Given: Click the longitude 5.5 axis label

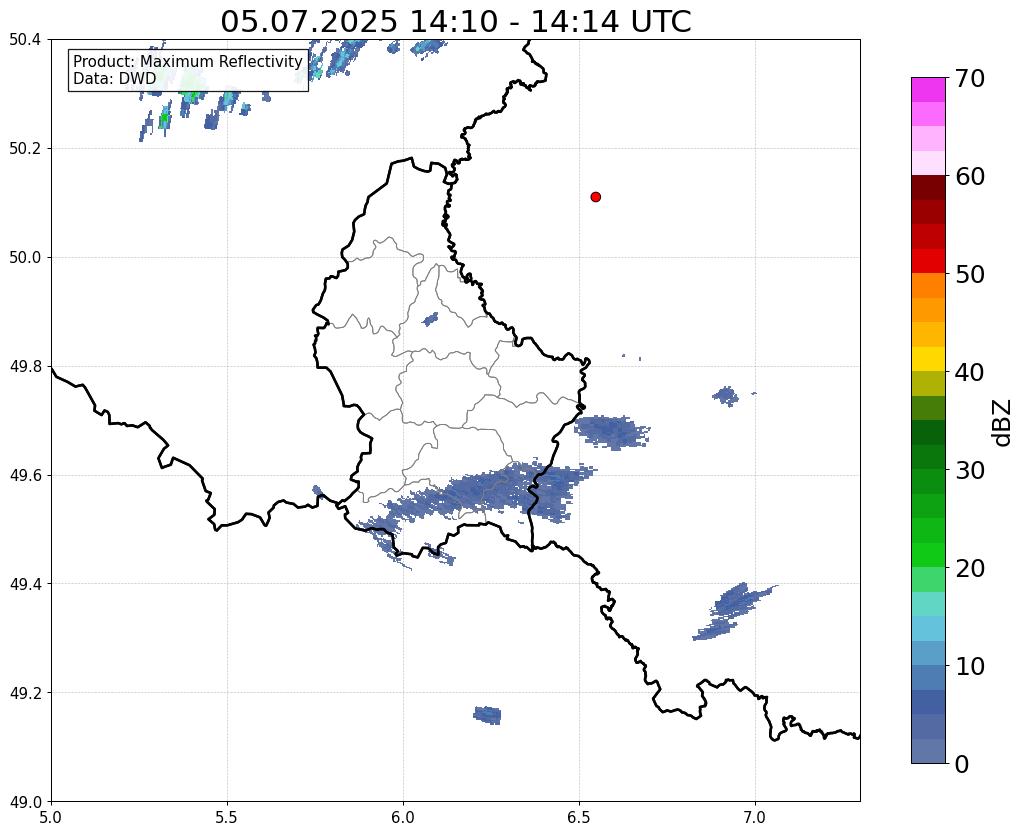Looking at the screenshot, I should pos(227,818).
